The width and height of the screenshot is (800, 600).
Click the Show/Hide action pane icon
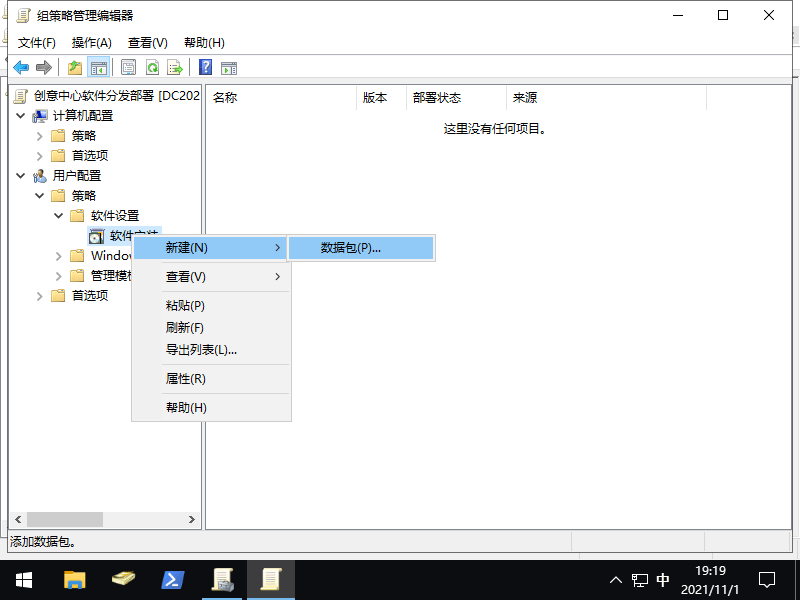[229, 67]
